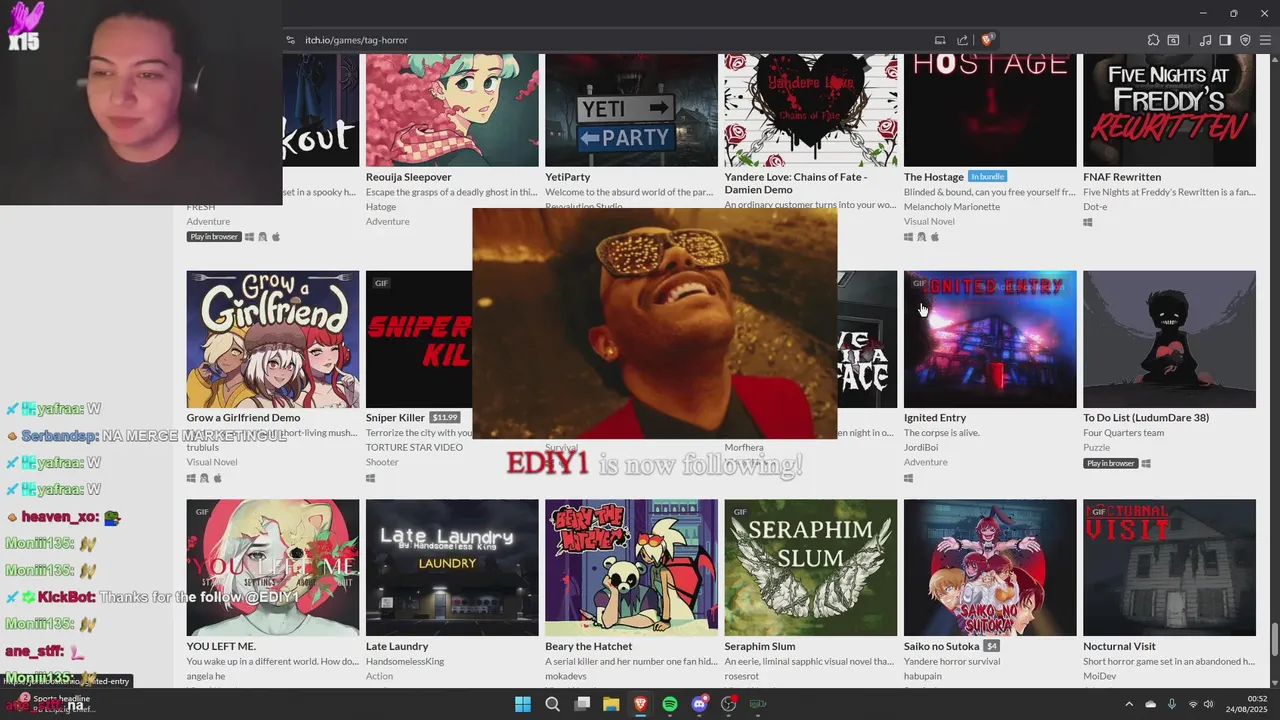This screenshot has height=720, width=1280.
Task: Open Brave VPN shield icon
Action: (1245, 40)
